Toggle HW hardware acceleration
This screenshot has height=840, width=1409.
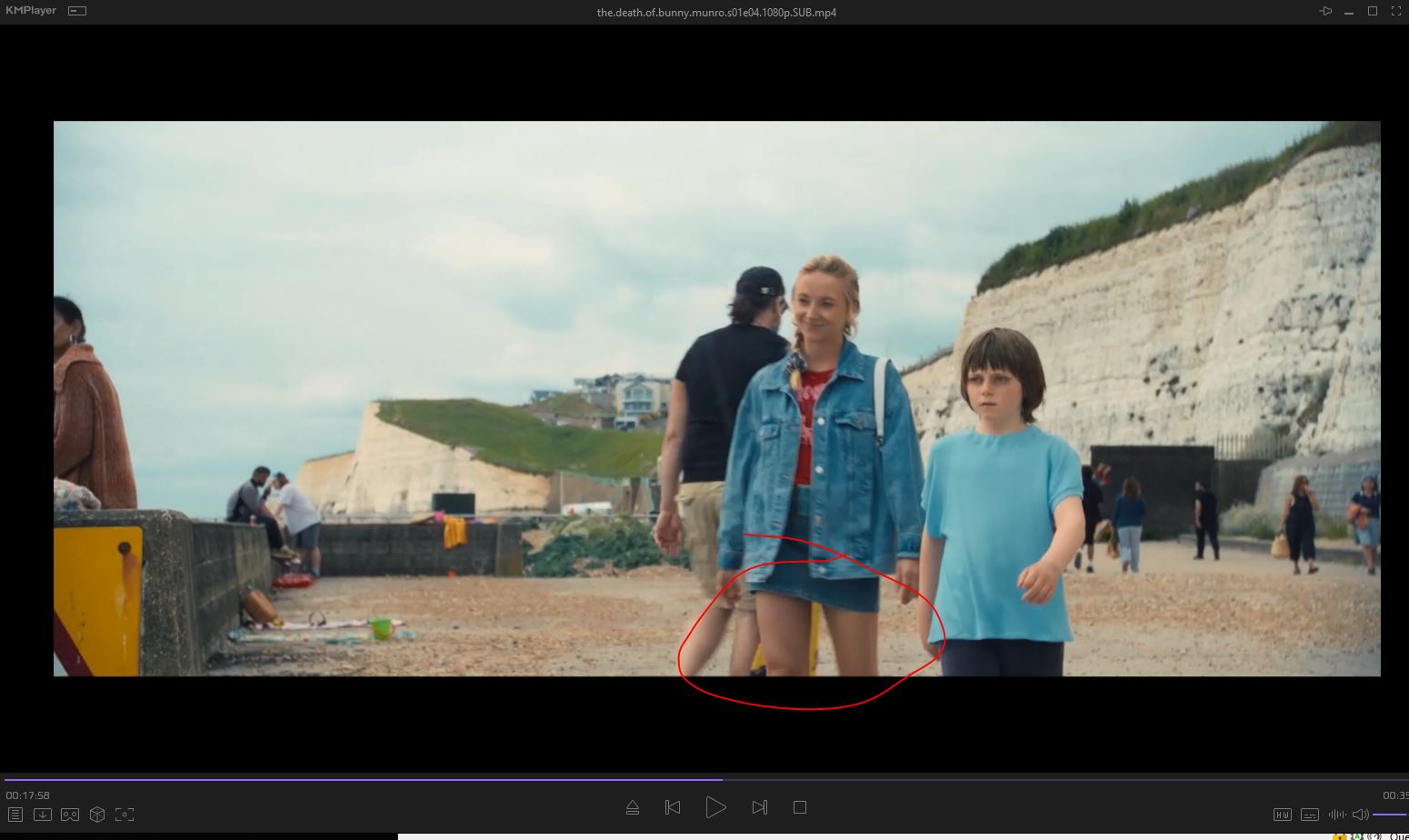(1283, 815)
